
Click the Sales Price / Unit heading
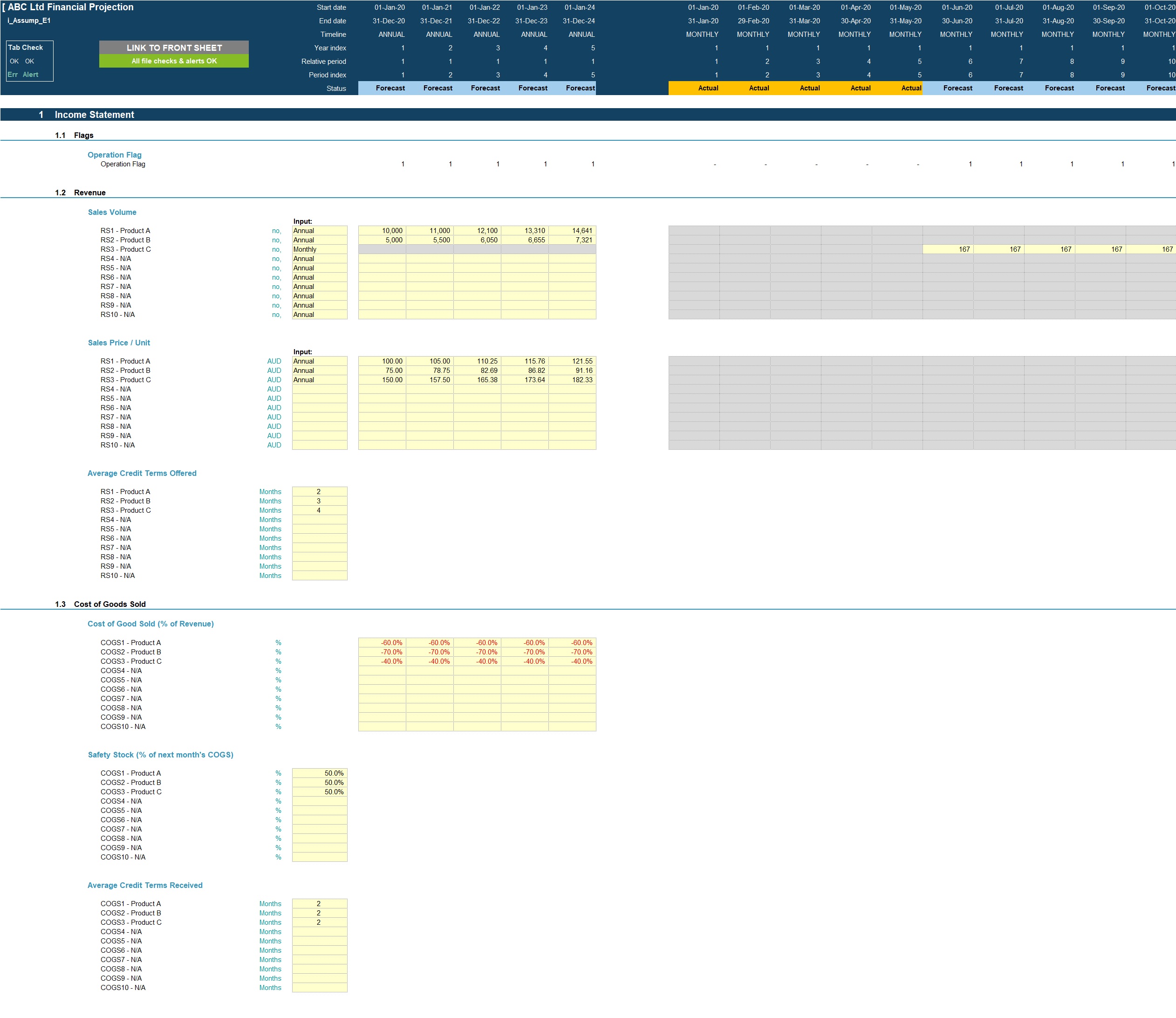pyautogui.click(x=119, y=343)
